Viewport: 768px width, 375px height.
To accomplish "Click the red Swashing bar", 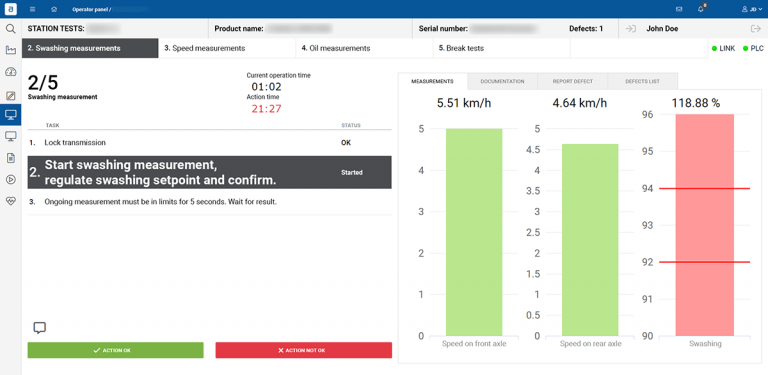I will (704, 225).
